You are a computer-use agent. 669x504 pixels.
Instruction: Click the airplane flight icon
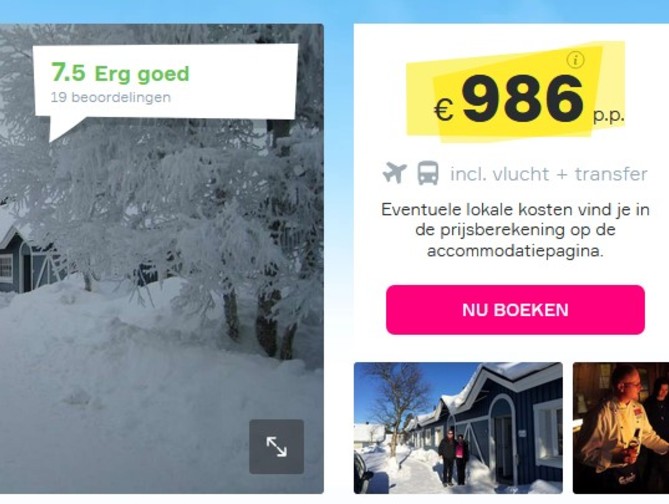394,173
